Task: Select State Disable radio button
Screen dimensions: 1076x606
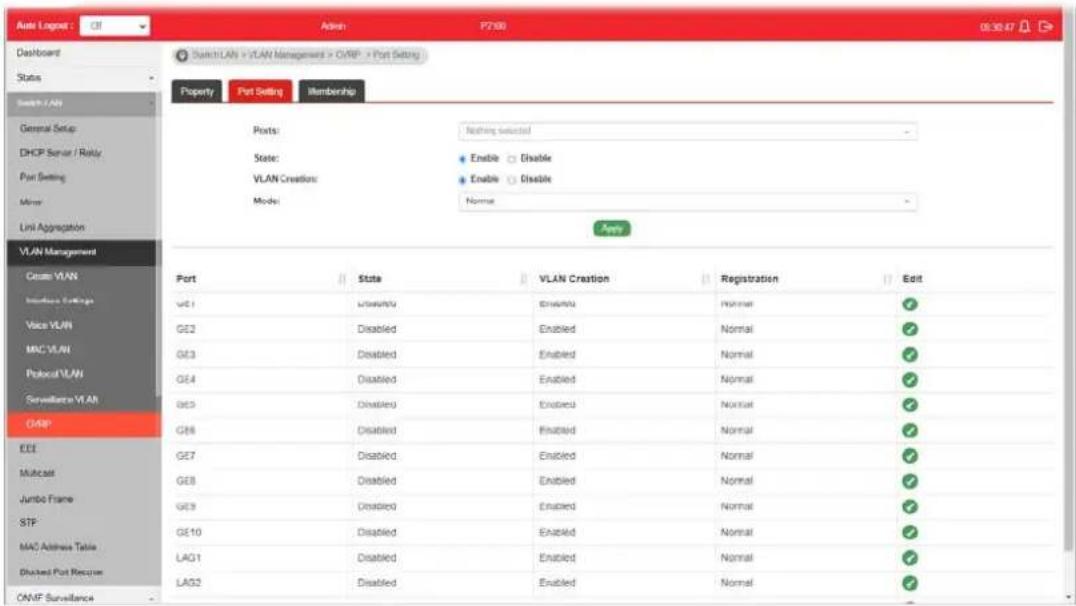Action: [x=511, y=159]
